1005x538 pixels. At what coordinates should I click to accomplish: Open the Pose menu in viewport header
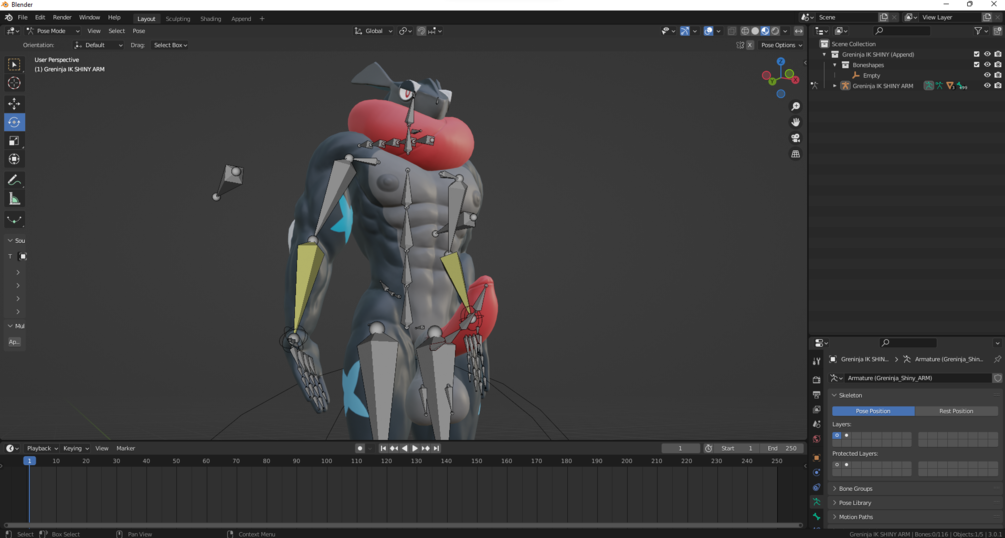pyautogui.click(x=138, y=31)
